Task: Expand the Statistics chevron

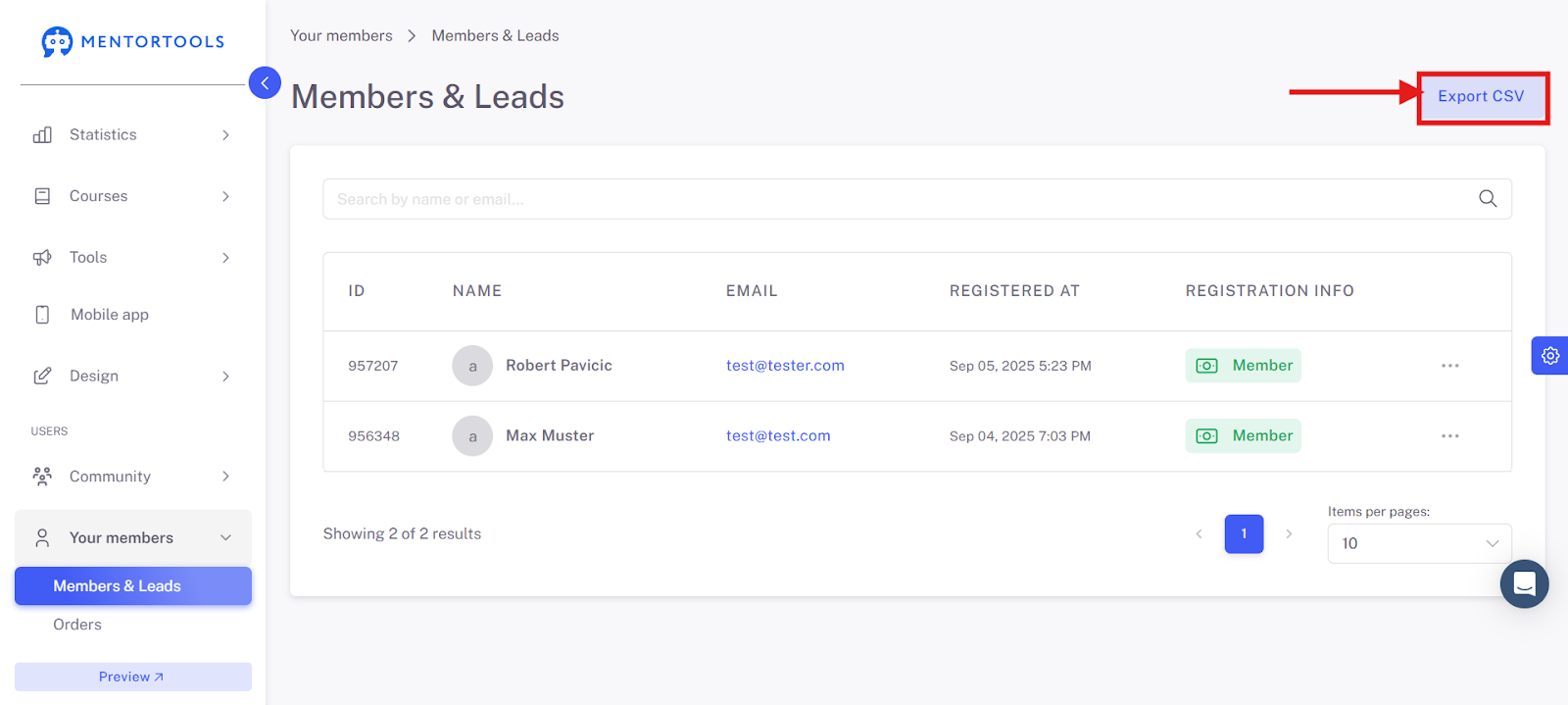Action: [x=225, y=135]
